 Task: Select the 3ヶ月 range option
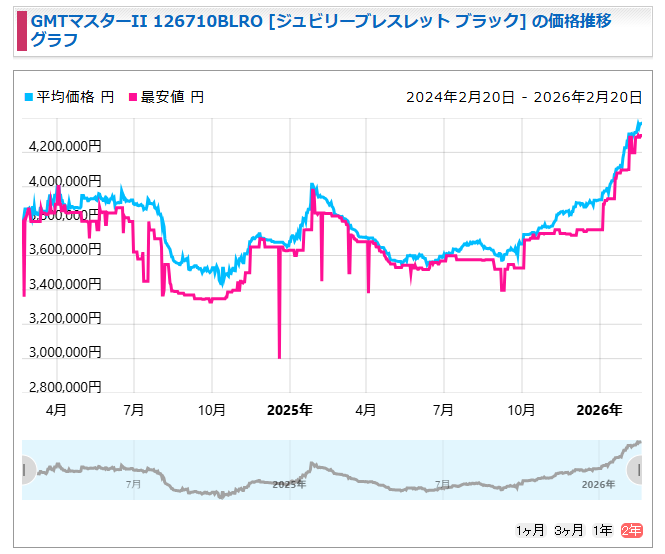(568, 529)
